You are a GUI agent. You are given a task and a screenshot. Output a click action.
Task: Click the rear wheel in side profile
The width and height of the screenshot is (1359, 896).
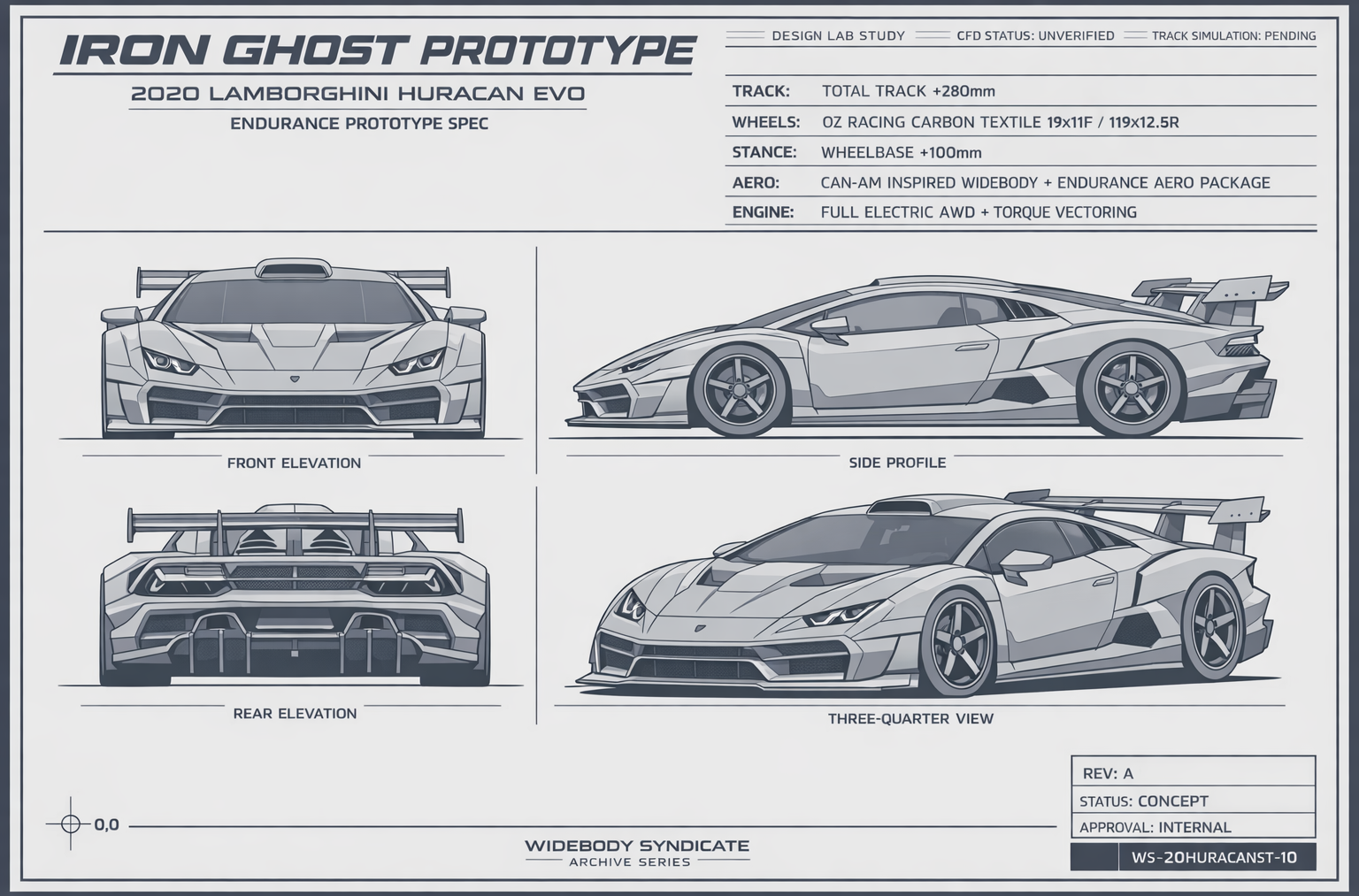click(1132, 390)
